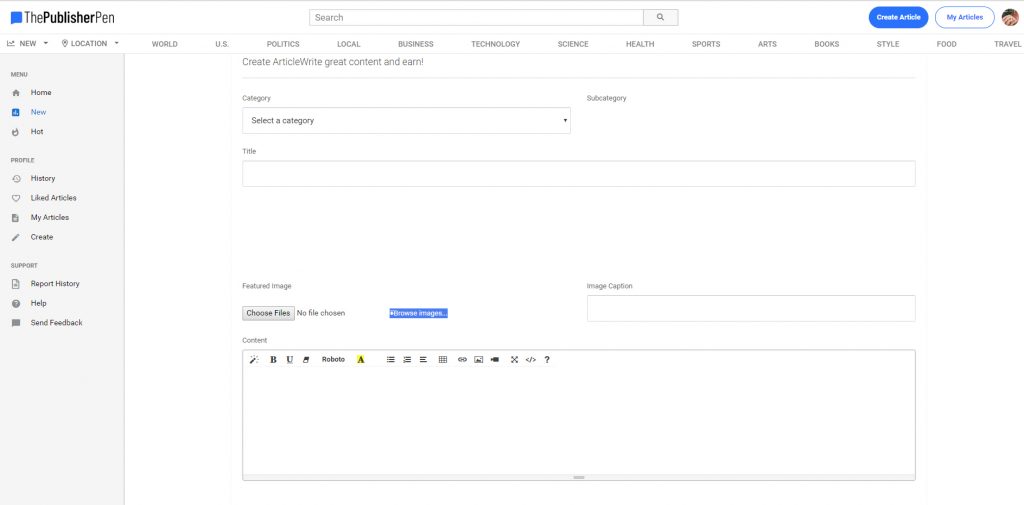This screenshot has width=1024, height=505.
Task: Toggle fullscreen mode for the editor
Action: [515, 359]
